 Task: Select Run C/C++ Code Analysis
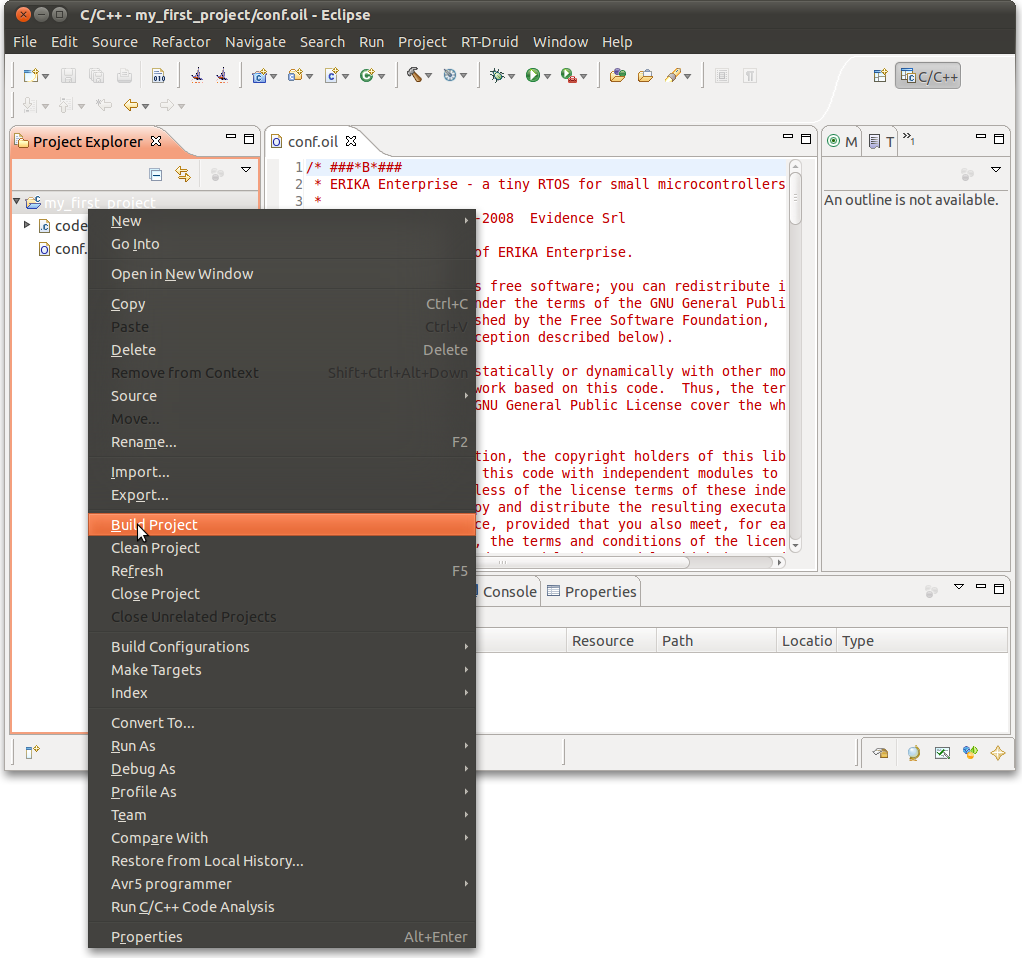282,907
